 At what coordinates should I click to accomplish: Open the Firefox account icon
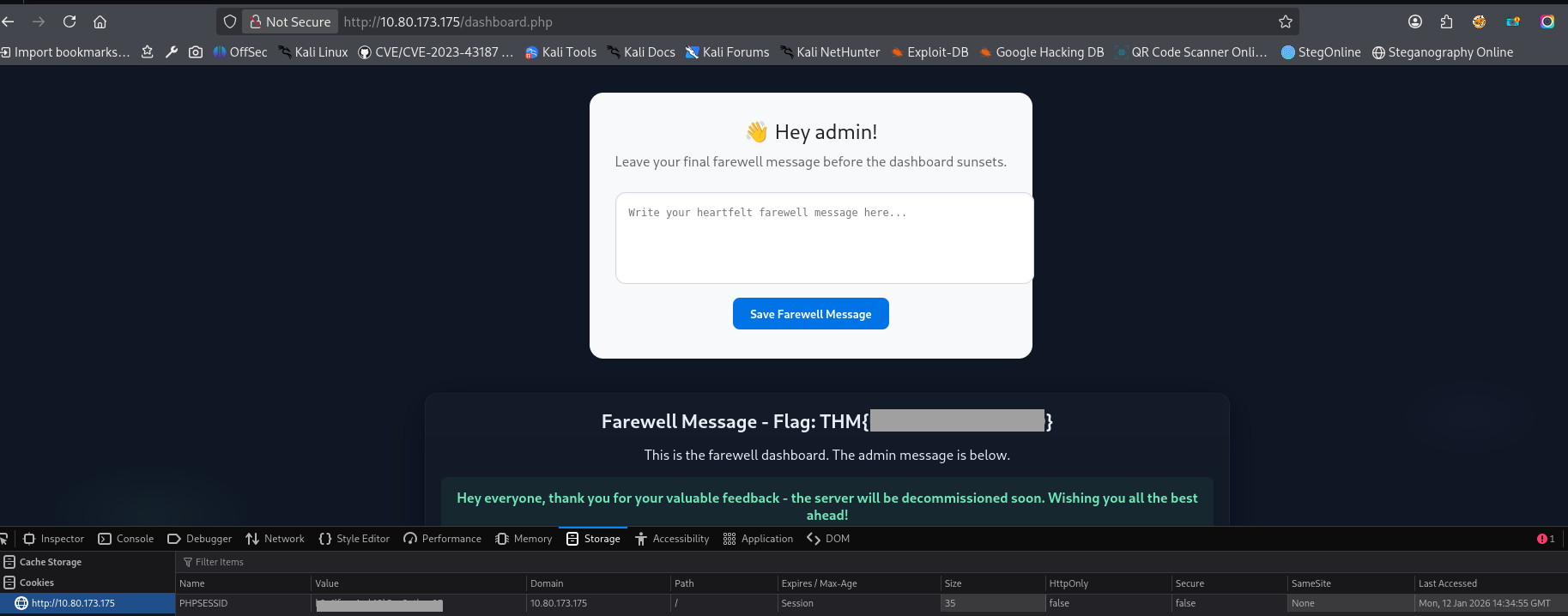1415,21
